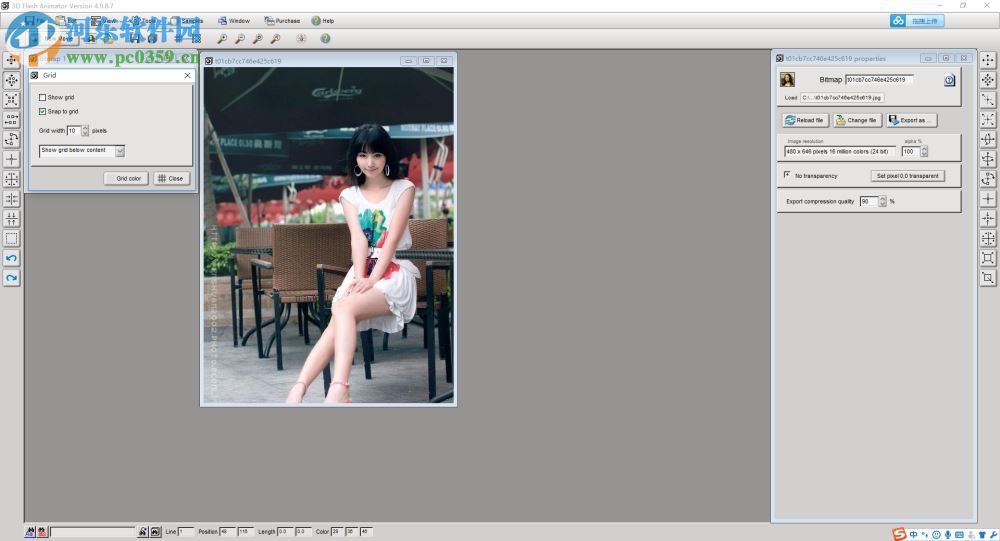
Task: Click the Bitmap name input field
Action: (879, 80)
